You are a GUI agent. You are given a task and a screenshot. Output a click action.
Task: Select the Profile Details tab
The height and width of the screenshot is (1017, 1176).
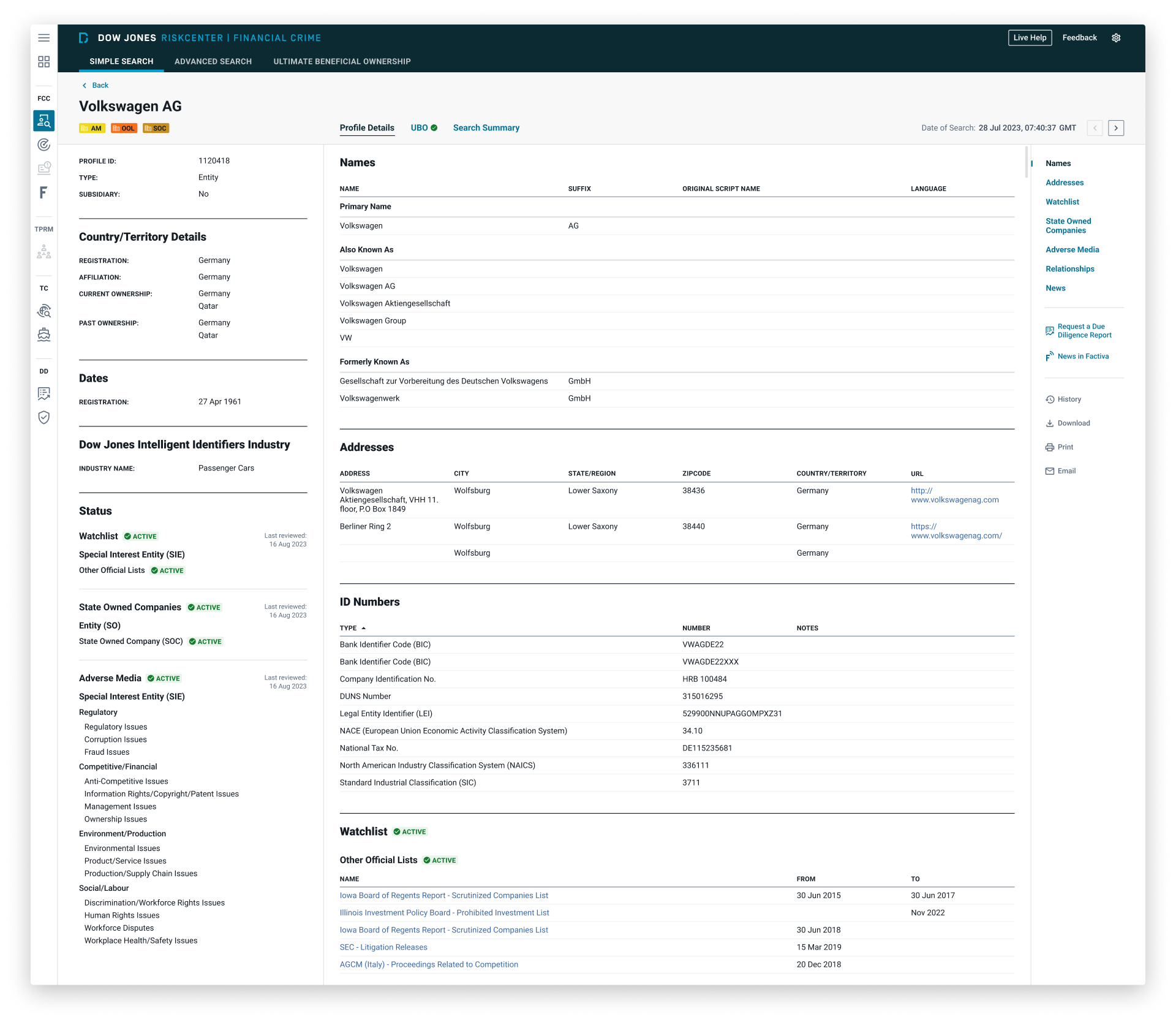point(367,128)
